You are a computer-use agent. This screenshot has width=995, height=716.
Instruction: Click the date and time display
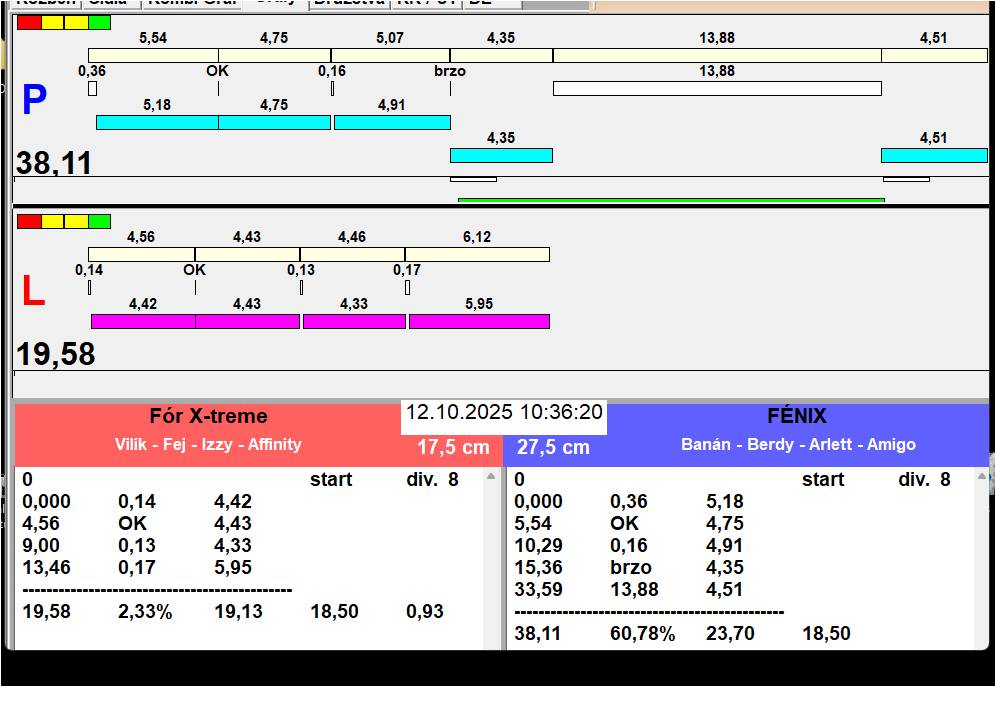point(504,412)
